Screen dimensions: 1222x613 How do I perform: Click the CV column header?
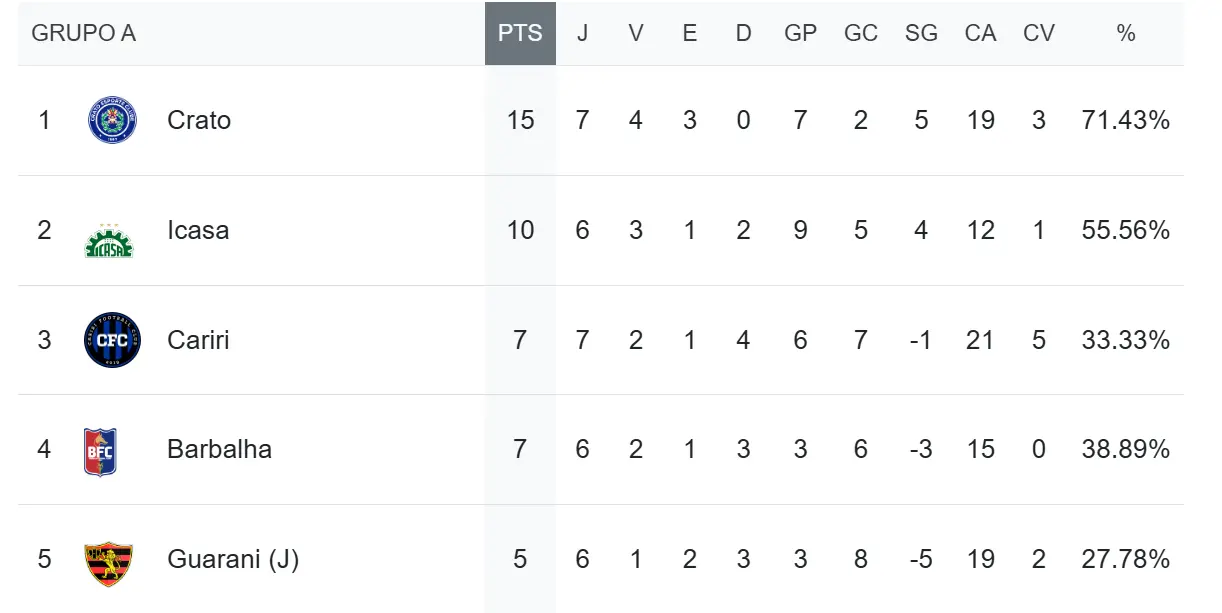1039,33
